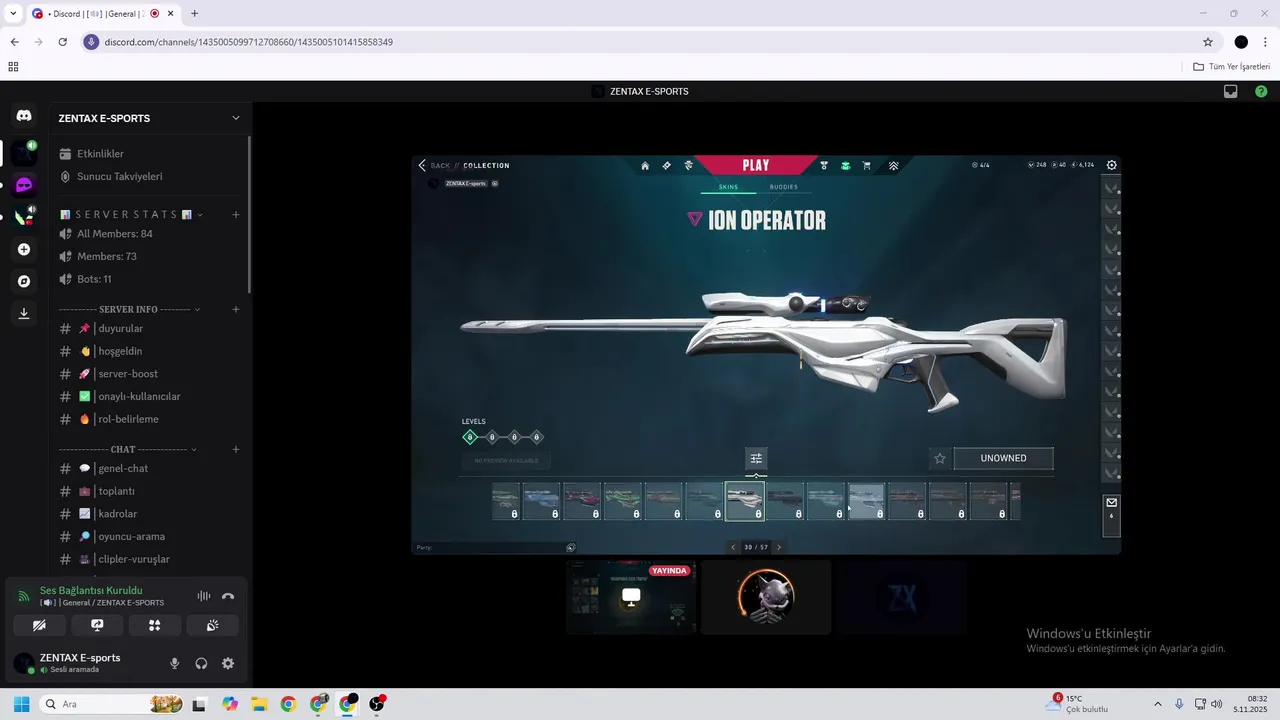Open the purple server icon in server list

coord(24,185)
